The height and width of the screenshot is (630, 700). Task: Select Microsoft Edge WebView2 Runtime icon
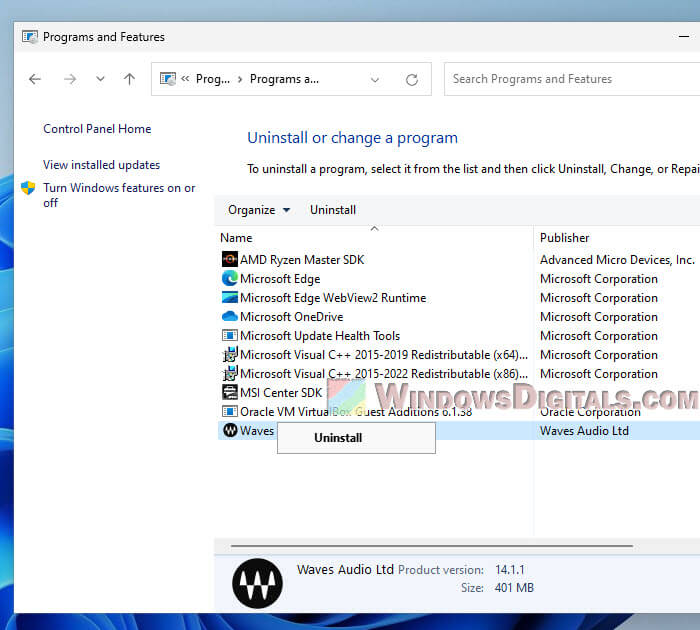click(229, 297)
